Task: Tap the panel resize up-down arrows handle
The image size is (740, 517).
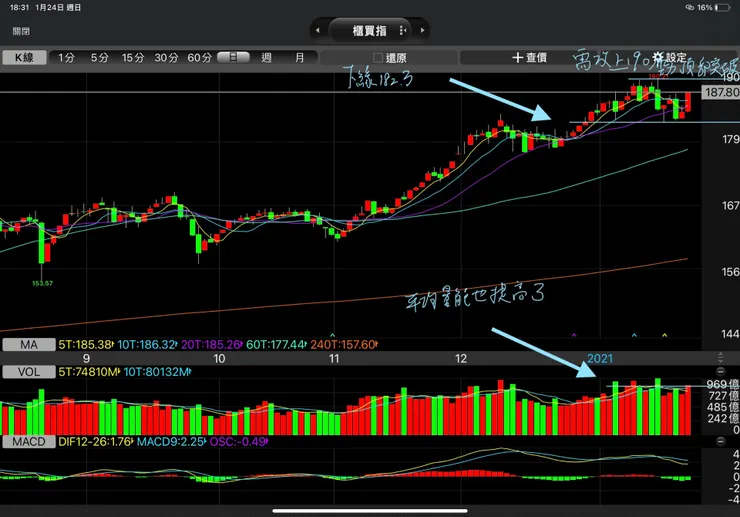Action: 721,357
